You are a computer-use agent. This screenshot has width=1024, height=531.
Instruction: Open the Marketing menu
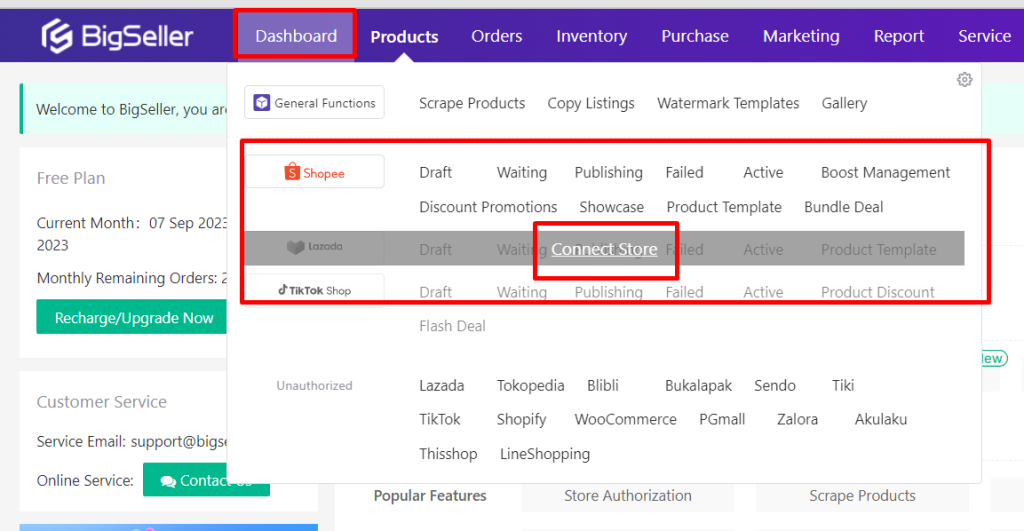coord(801,37)
